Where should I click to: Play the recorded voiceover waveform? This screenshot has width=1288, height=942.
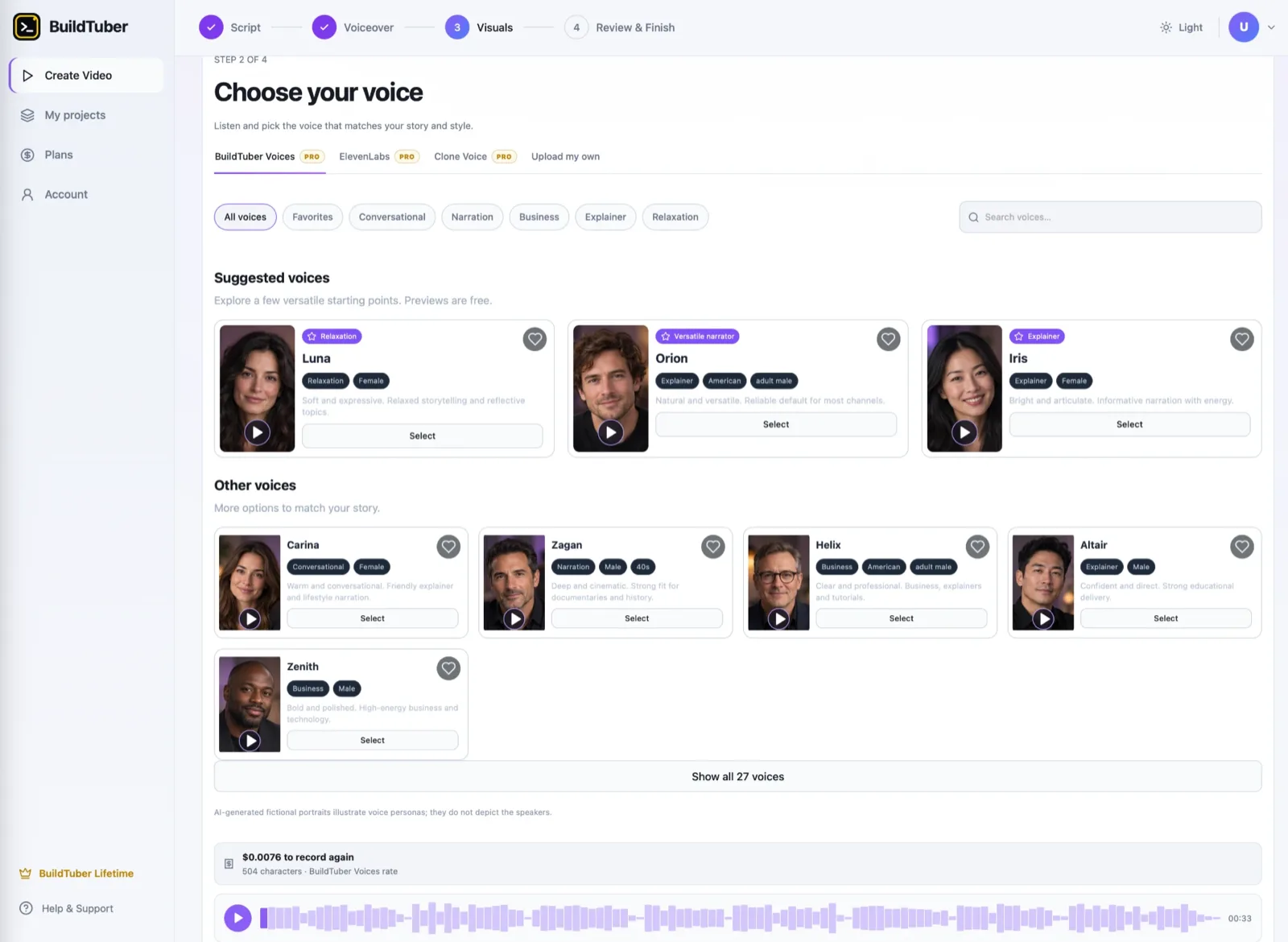click(237, 918)
